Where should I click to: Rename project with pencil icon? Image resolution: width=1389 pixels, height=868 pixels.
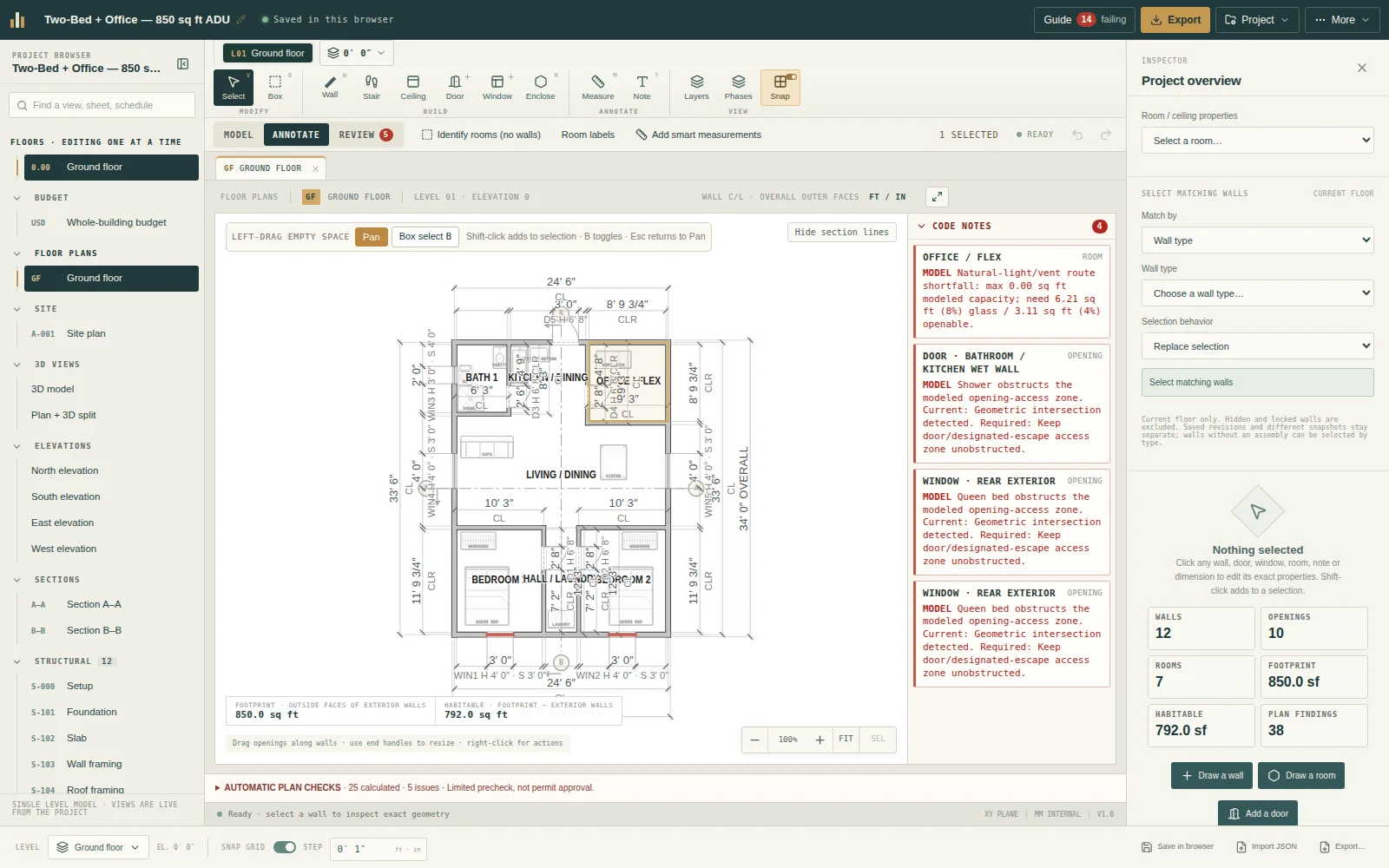[x=241, y=19]
